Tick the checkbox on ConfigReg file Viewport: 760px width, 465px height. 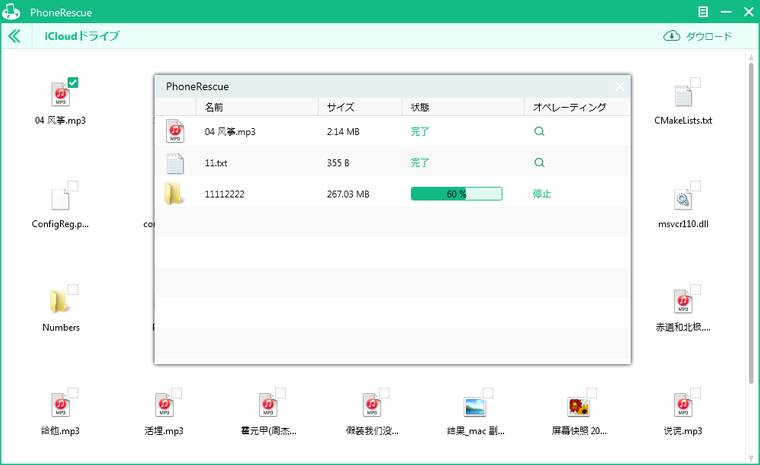[x=73, y=186]
